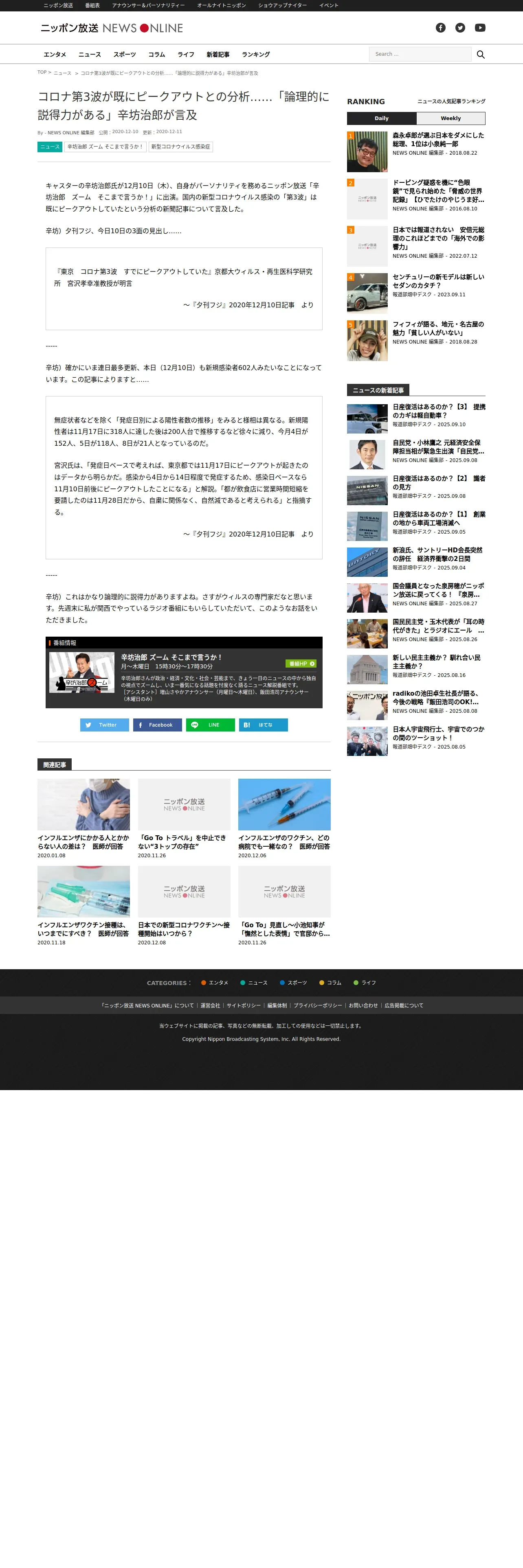
Task: Focus the Search input field
Action: click(420, 54)
